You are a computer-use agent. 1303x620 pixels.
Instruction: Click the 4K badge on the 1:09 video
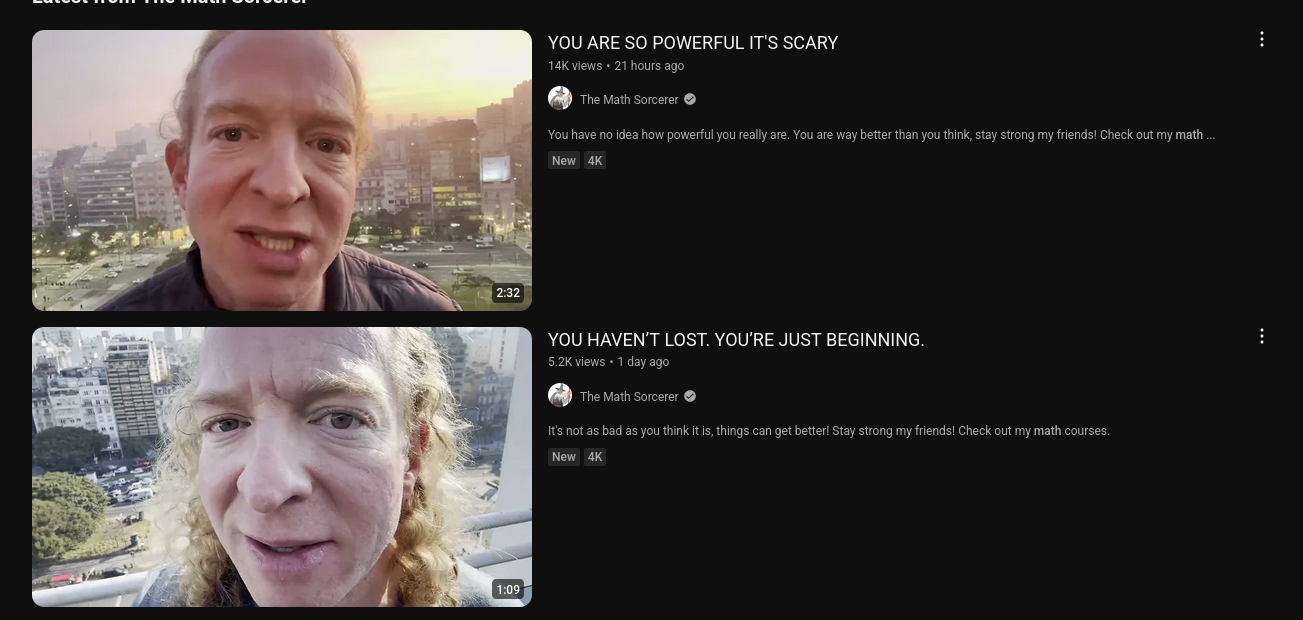tap(595, 457)
